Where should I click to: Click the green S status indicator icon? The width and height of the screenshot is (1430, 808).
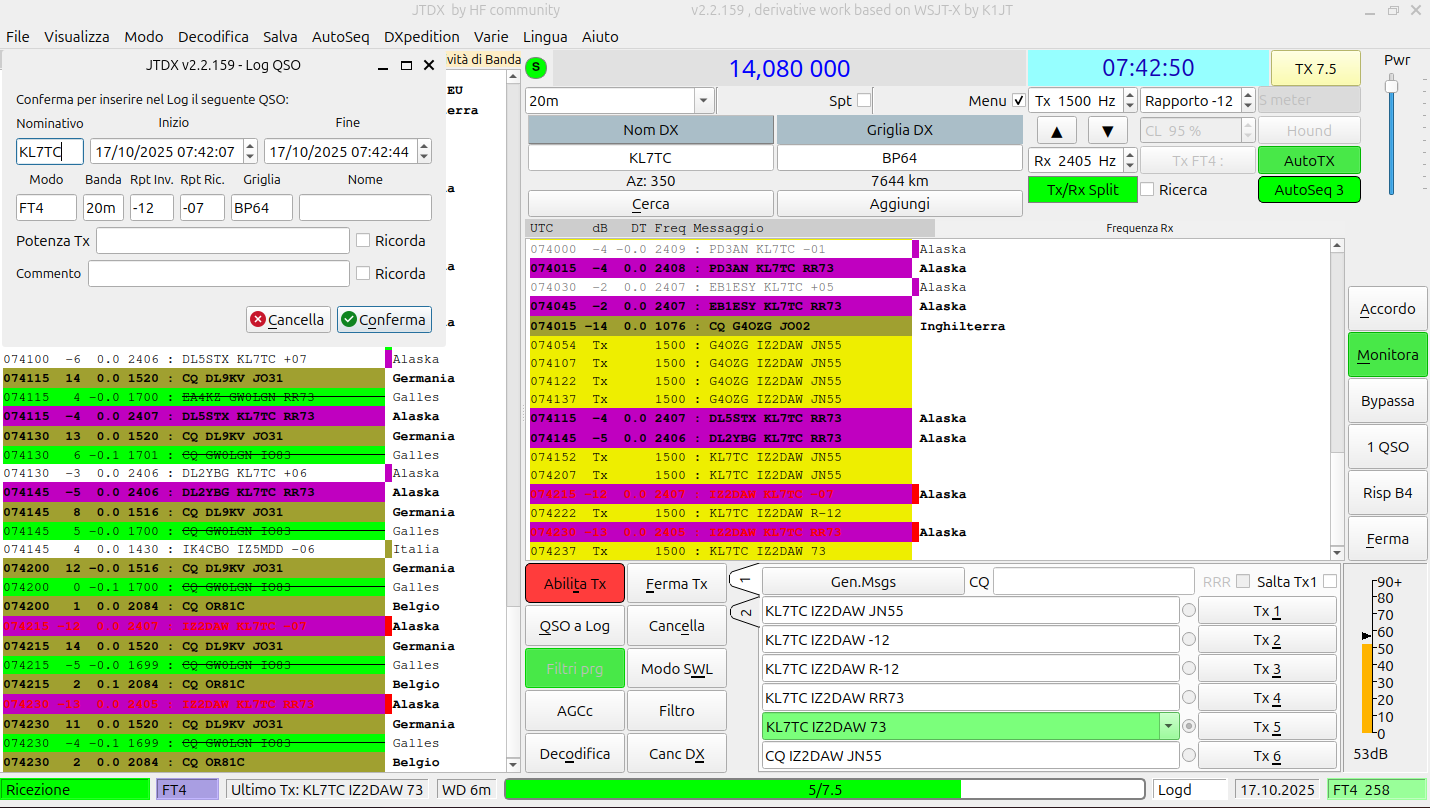[536, 68]
